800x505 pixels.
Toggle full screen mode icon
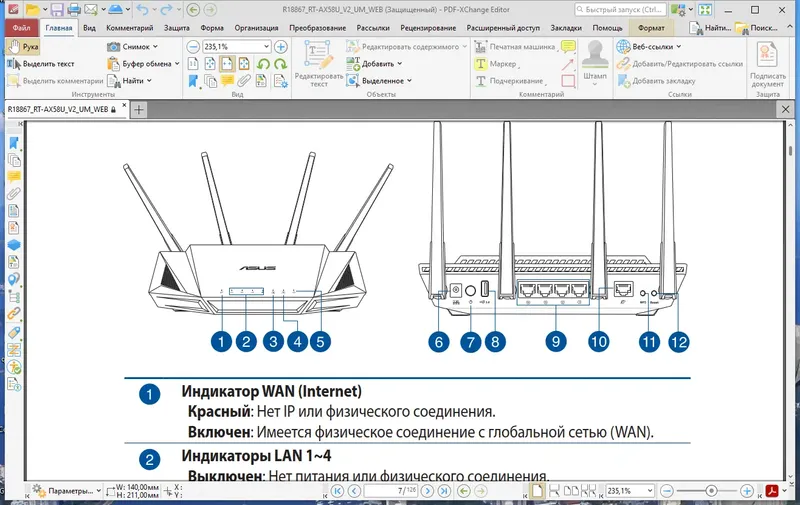pos(705,10)
